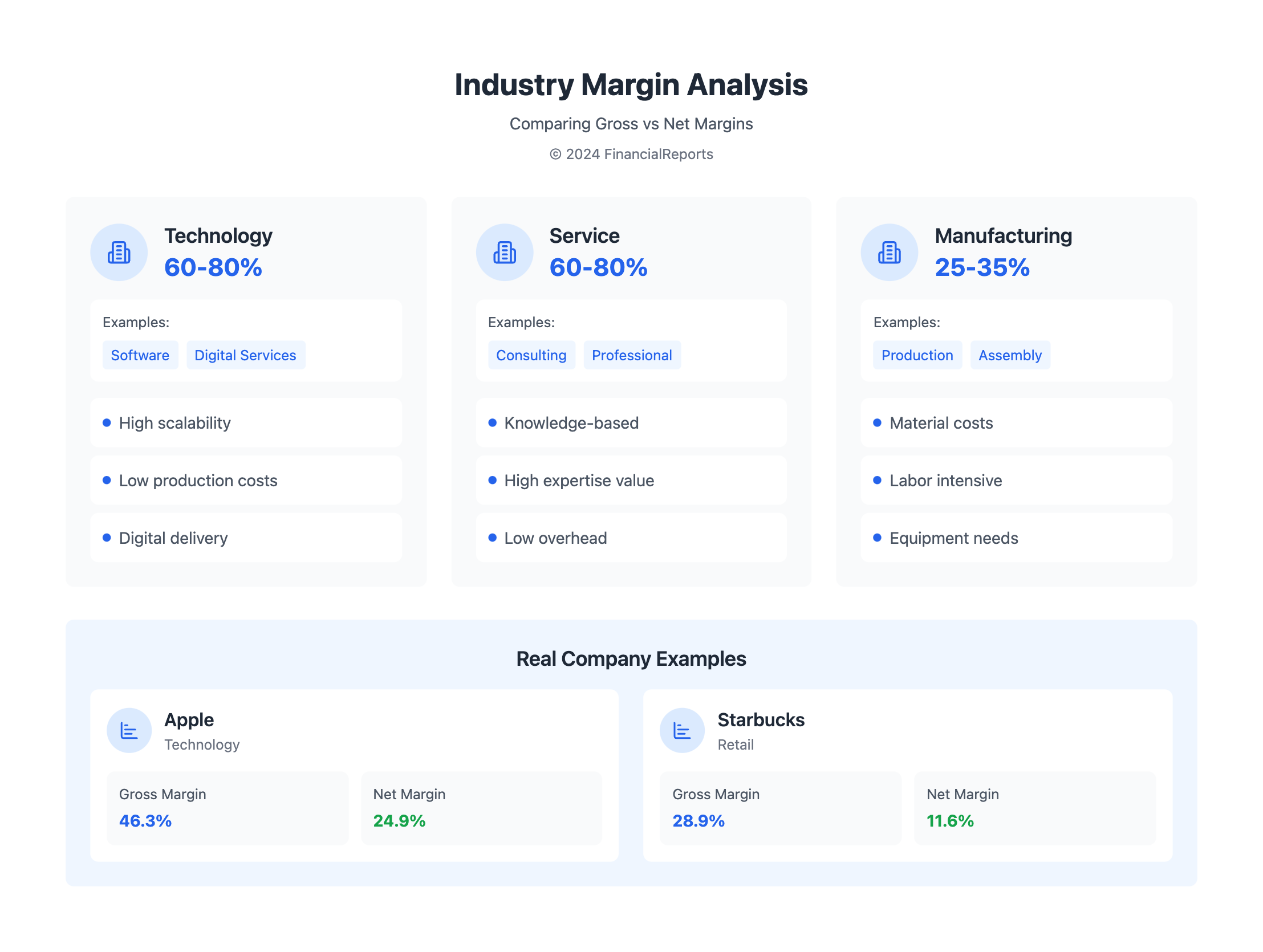Click the Production tag
1263x952 pixels.
click(917, 355)
